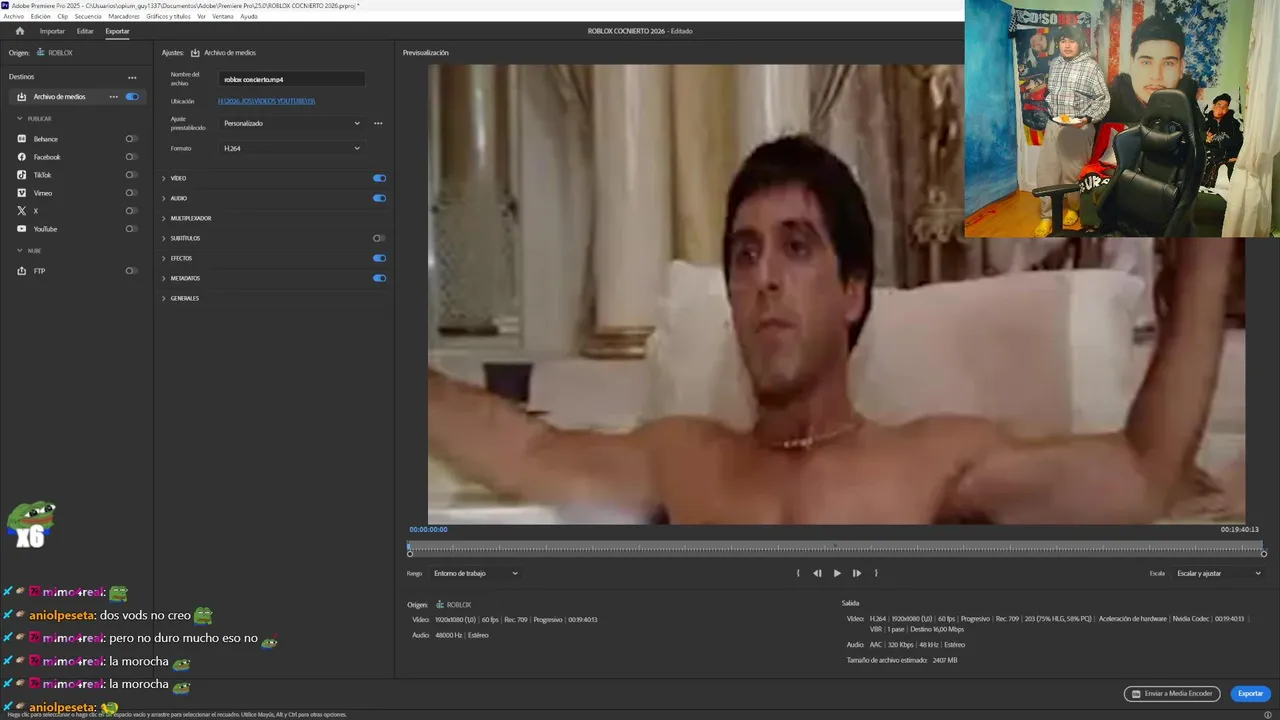Click the Vimeo destination icon
1280x720 pixels.
pyautogui.click(x=22, y=193)
